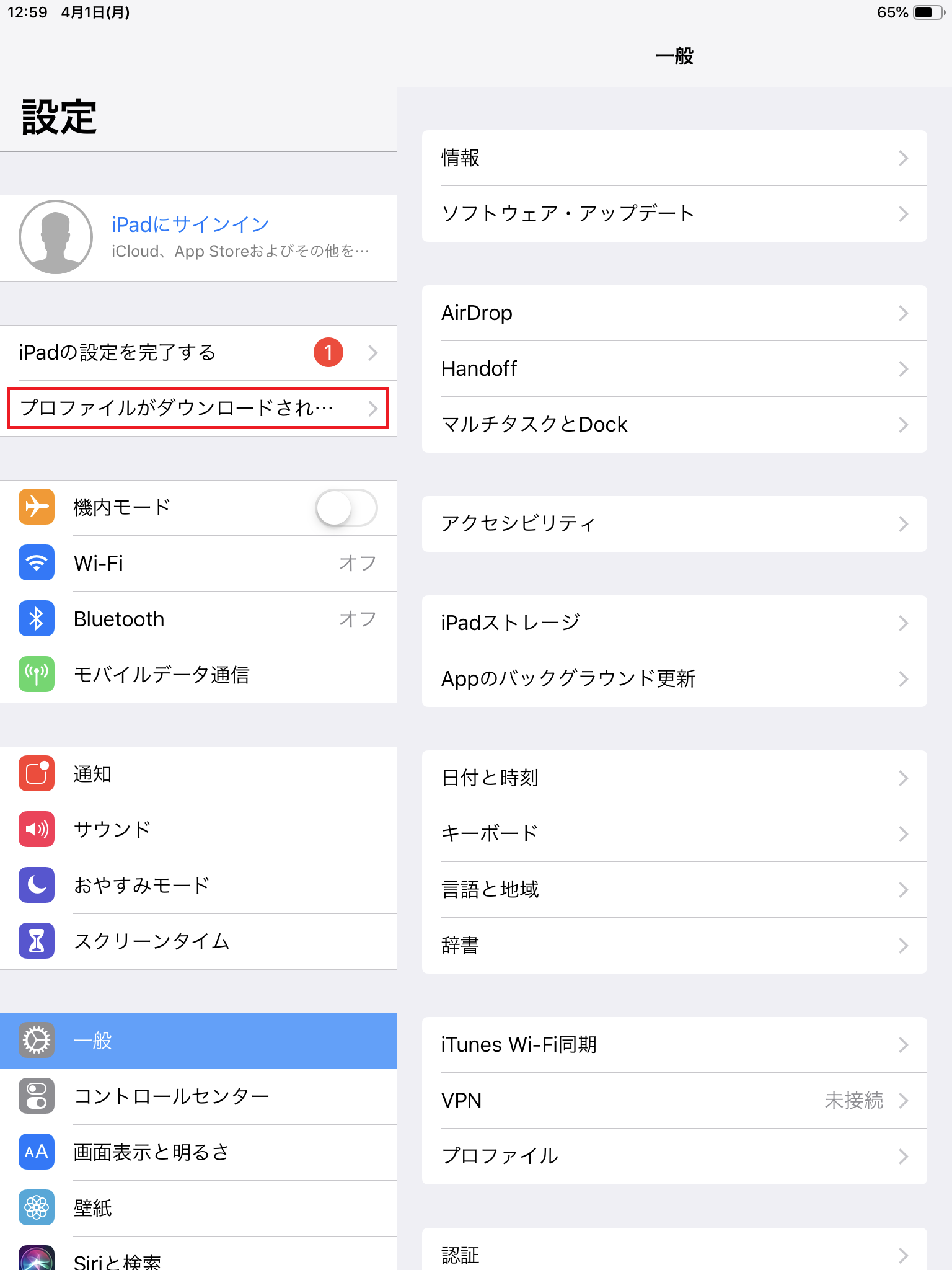Tap 未接続 VPN status text
Image resolution: width=952 pixels, height=1270 pixels.
pyautogui.click(x=854, y=1101)
